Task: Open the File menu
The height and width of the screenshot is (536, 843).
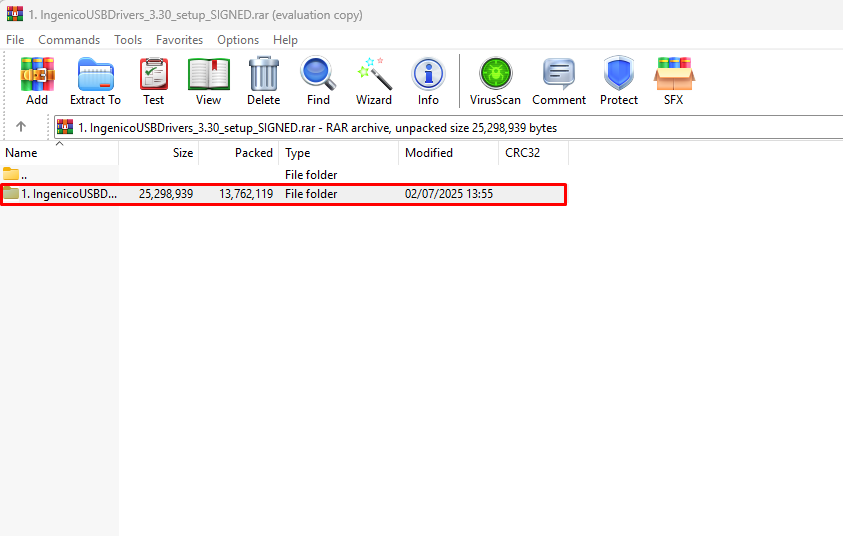Action: click(15, 40)
